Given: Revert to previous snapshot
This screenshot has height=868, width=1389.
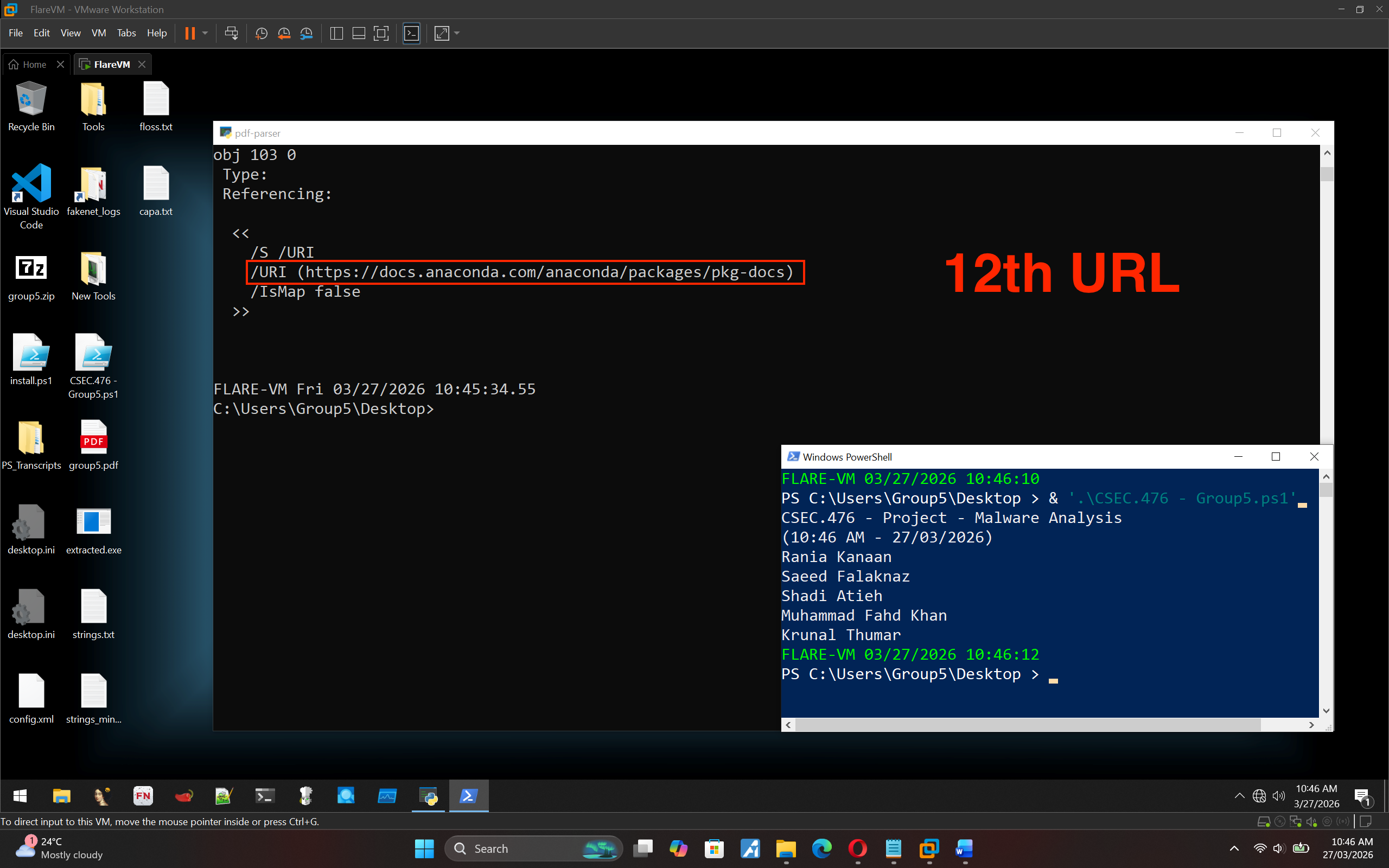Looking at the screenshot, I should [x=284, y=33].
